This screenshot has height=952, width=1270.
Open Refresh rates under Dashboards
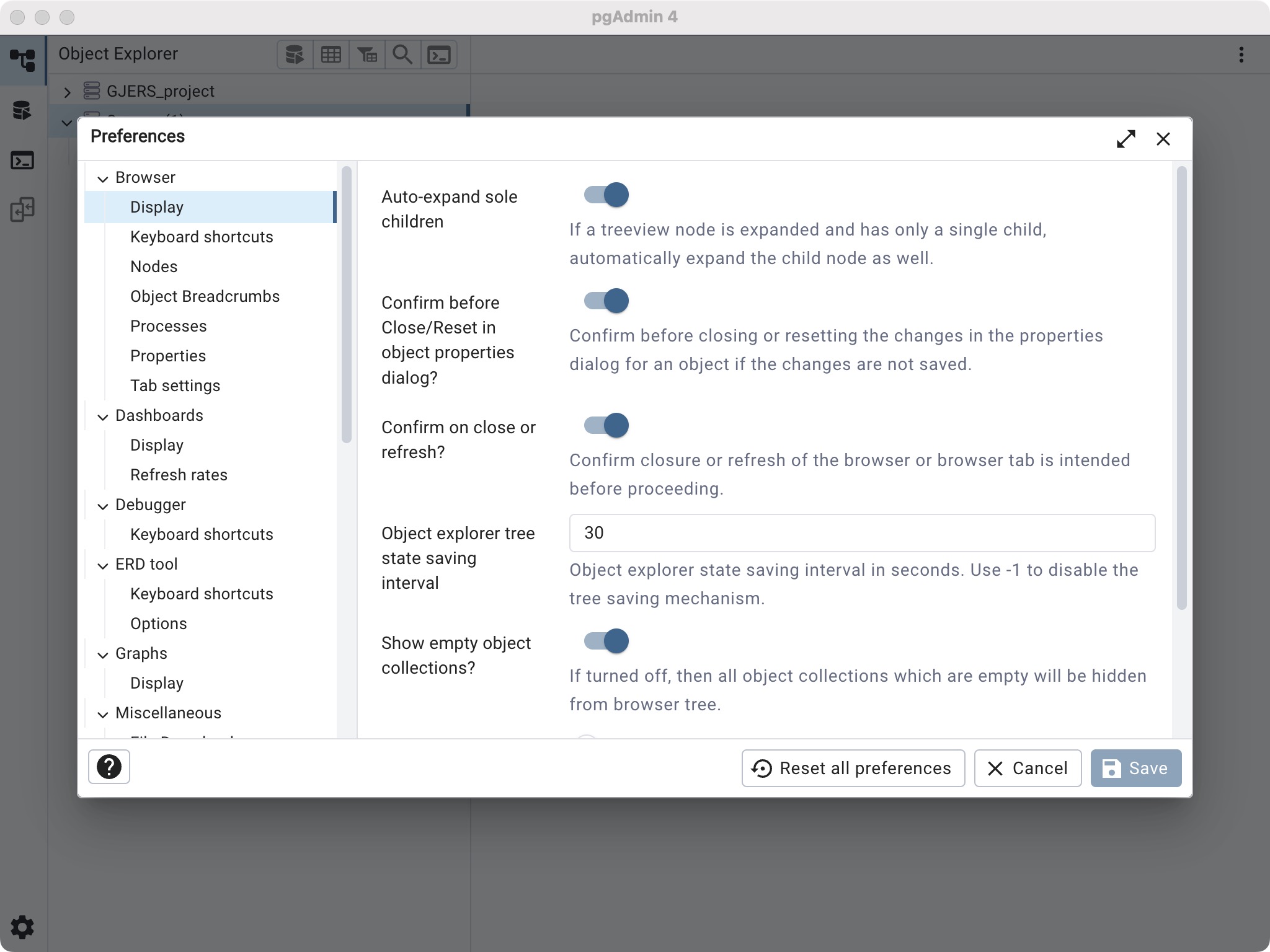pyautogui.click(x=179, y=475)
